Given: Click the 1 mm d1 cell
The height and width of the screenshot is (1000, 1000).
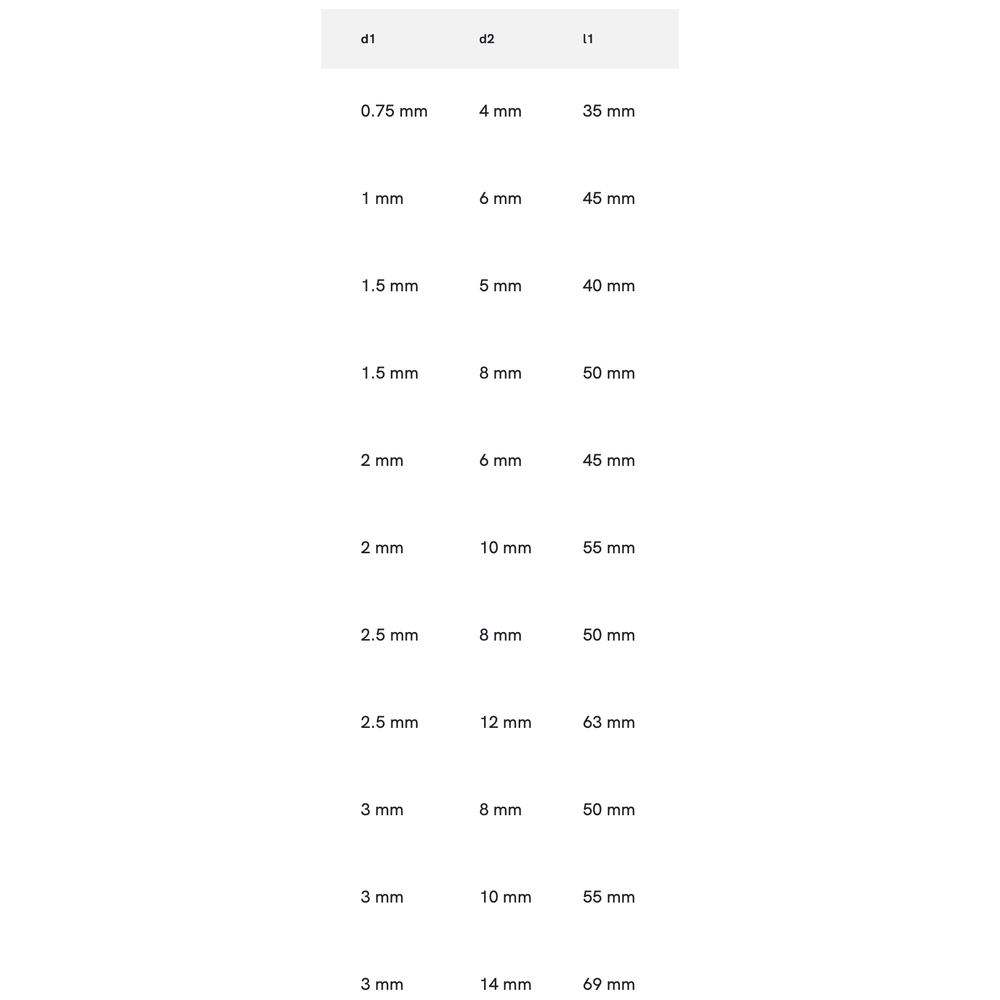Looking at the screenshot, I should click(382, 198).
